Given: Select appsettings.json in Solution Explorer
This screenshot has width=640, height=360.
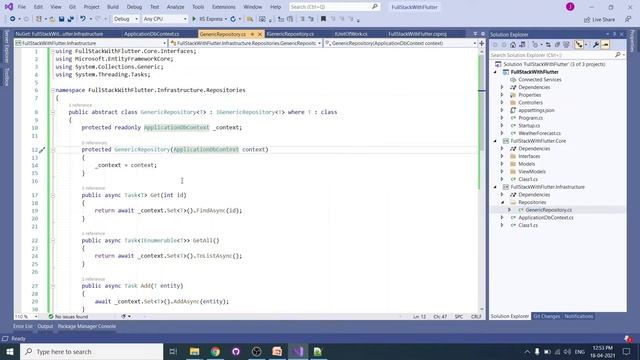Looking at the screenshot, I should click(x=536, y=111).
